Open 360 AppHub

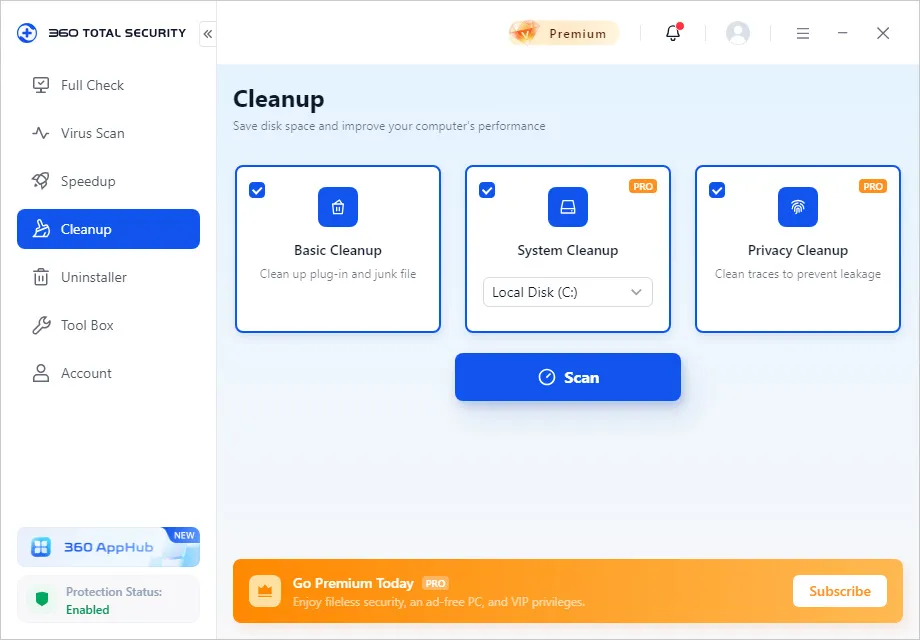[x=109, y=547]
